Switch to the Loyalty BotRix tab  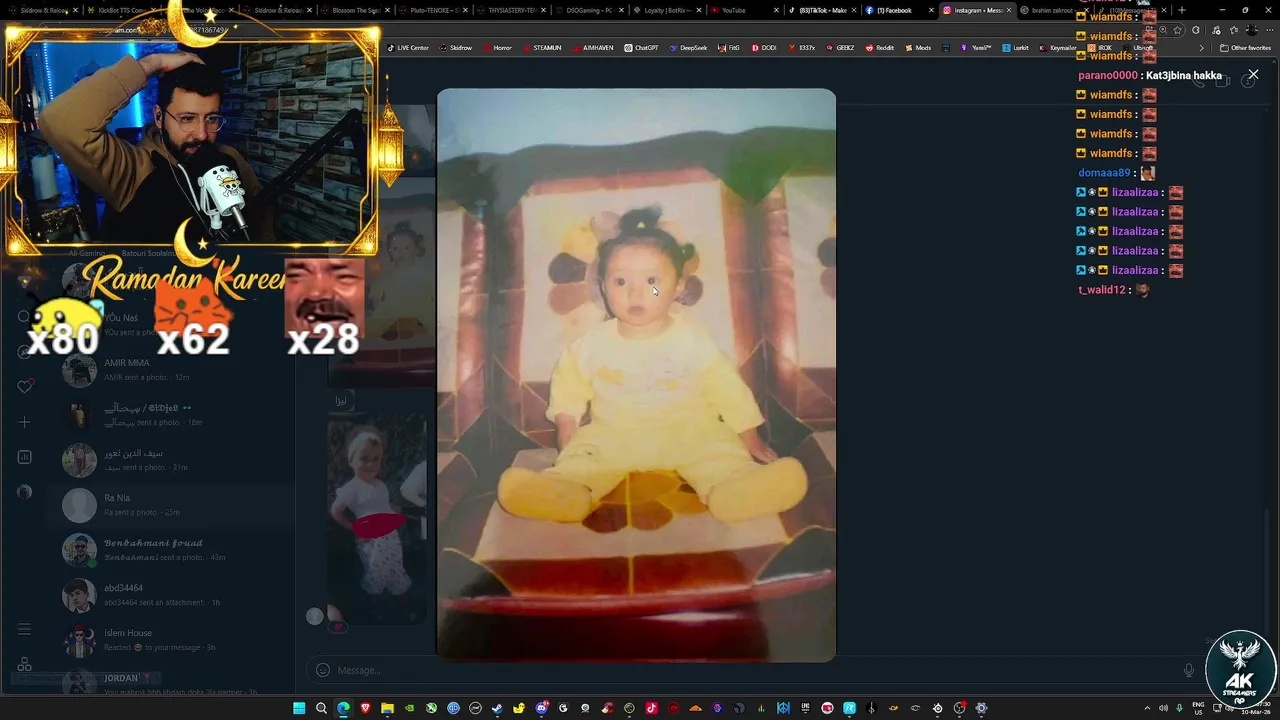665,10
